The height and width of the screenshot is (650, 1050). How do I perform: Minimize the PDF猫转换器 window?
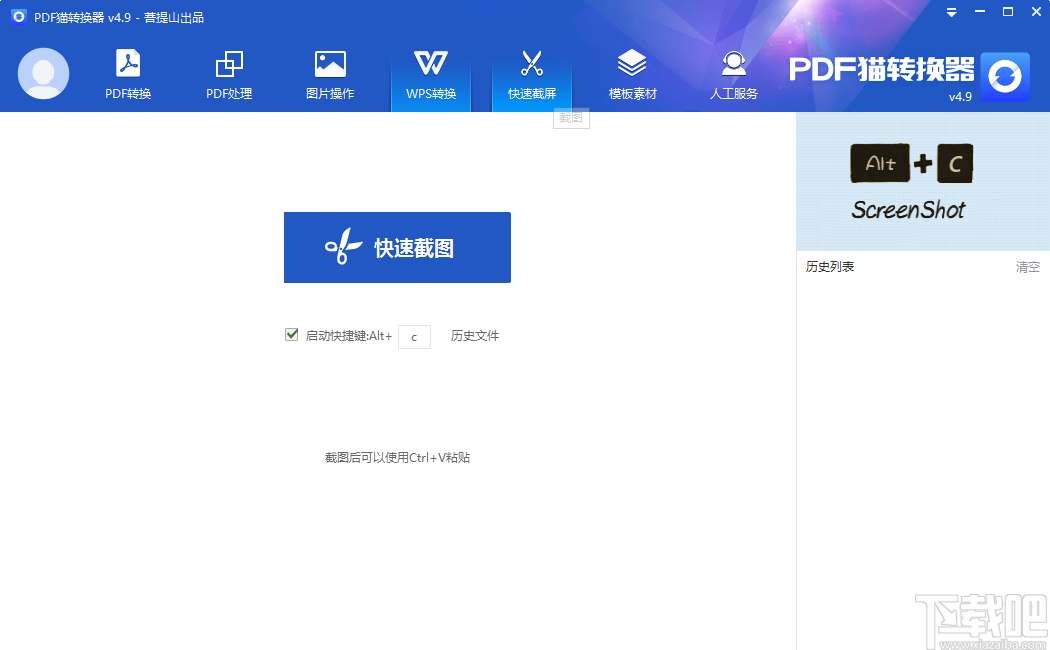tap(980, 12)
